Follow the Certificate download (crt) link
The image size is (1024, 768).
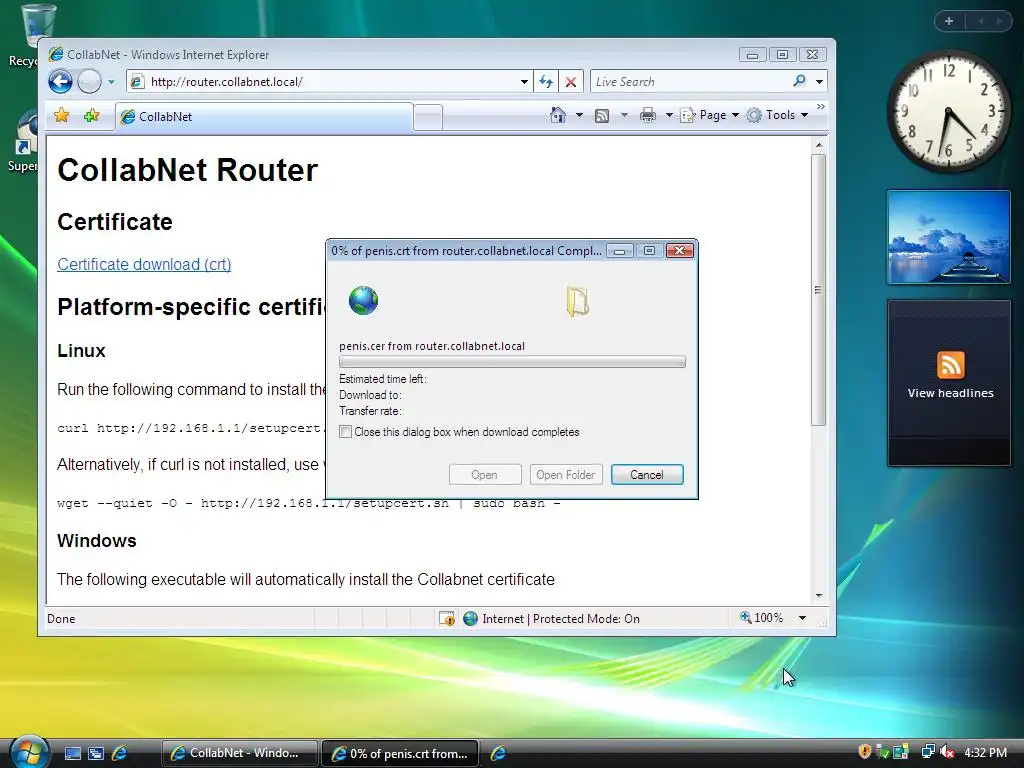coord(144,264)
